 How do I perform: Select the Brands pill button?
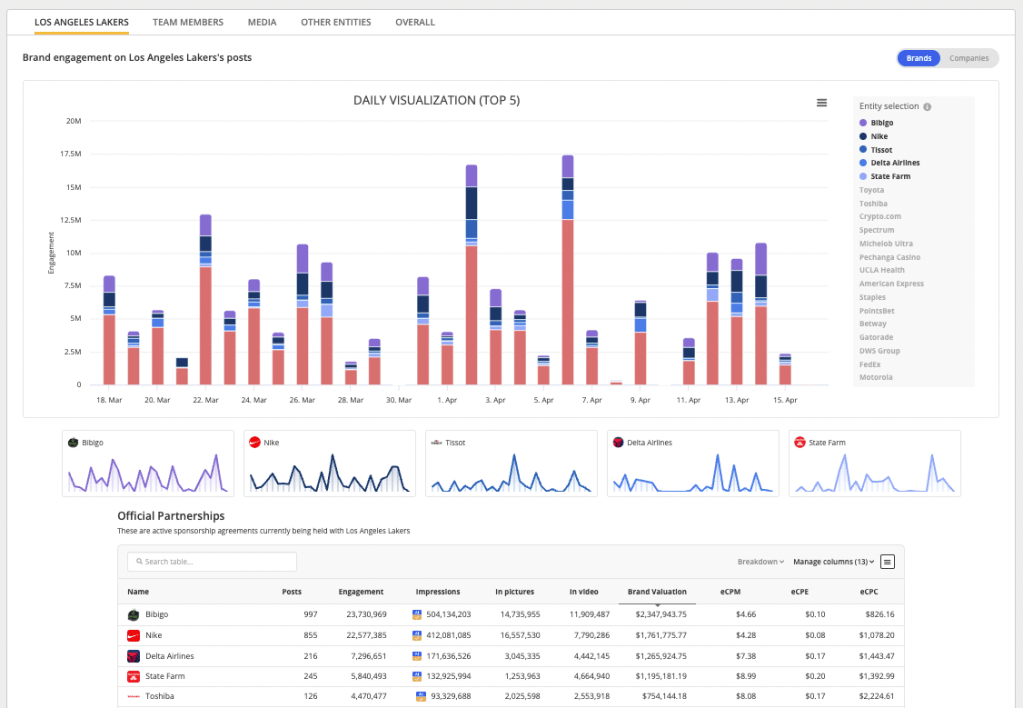coord(918,58)
